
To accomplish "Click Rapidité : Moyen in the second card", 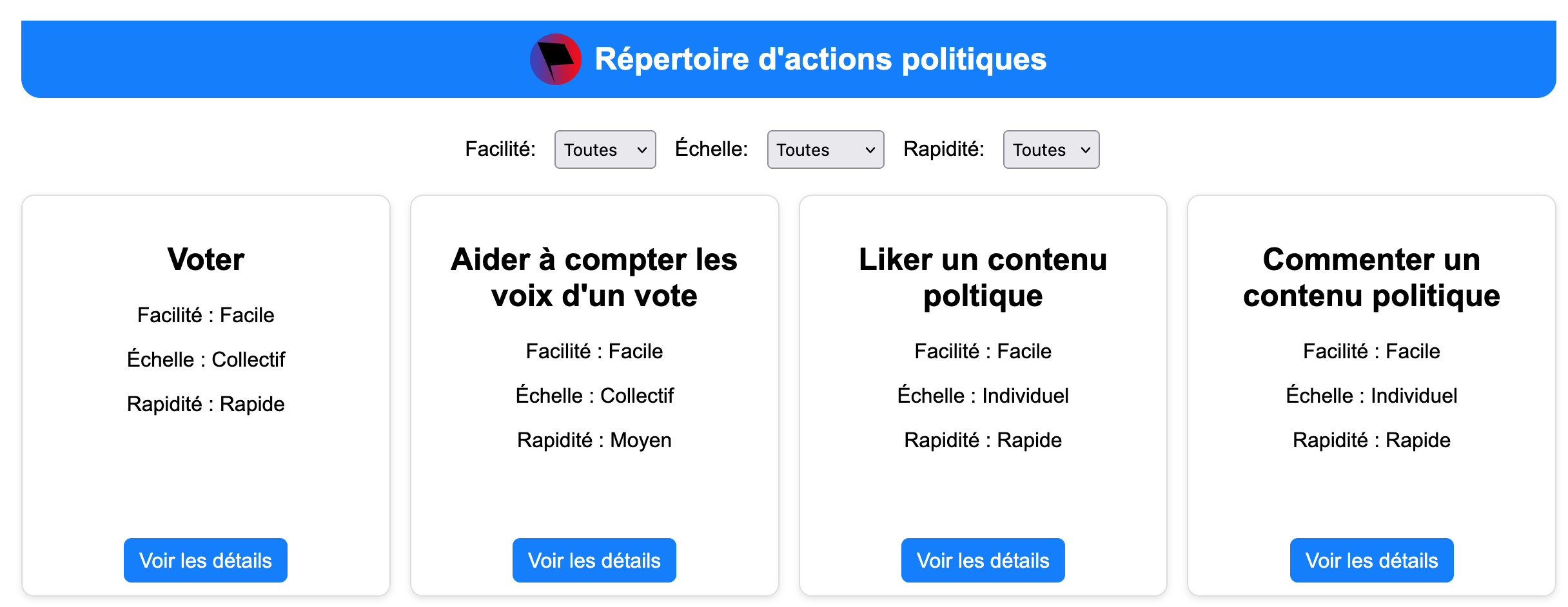I will click(x=594, y=440).
